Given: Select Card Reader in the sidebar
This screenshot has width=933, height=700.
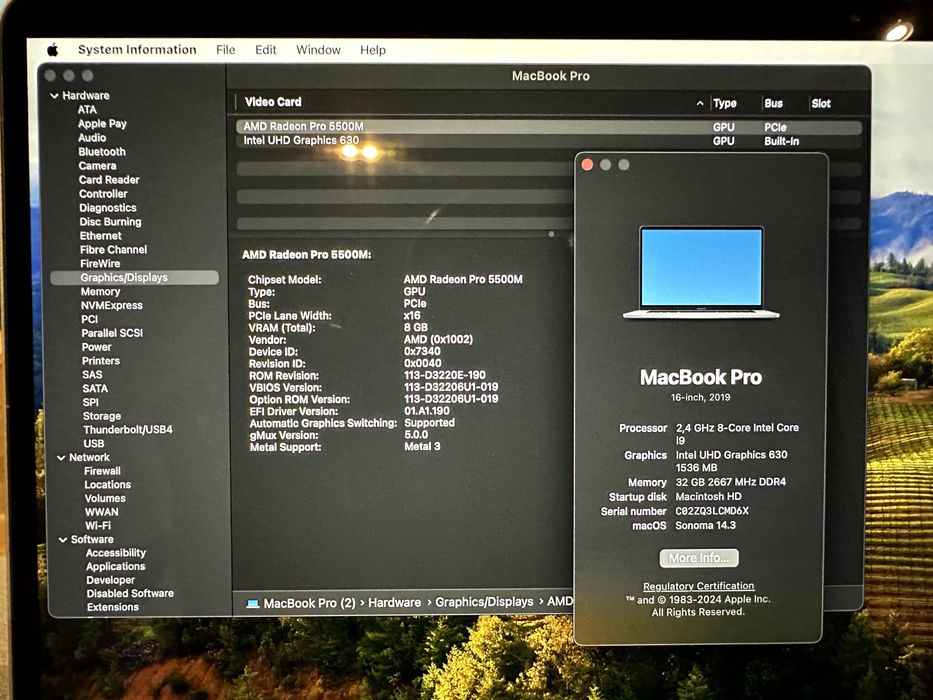Looking at the screenshot, I should [109, 180].
